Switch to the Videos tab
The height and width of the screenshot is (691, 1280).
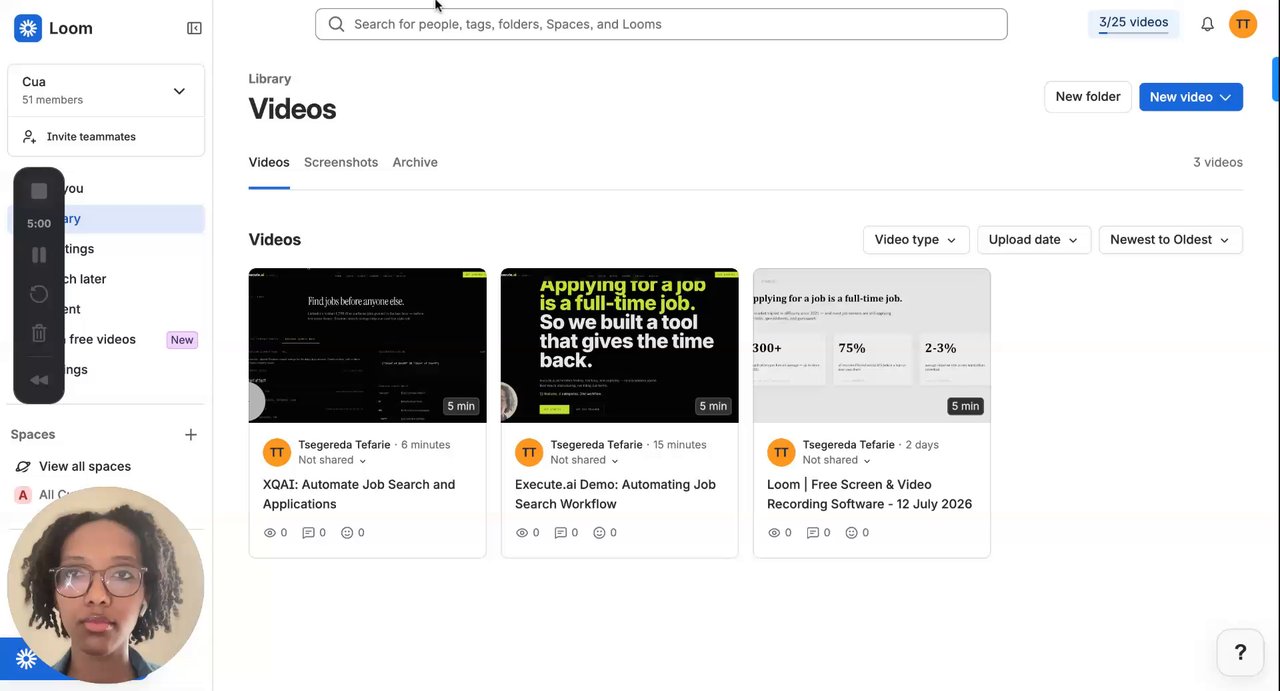click(269, 162)
